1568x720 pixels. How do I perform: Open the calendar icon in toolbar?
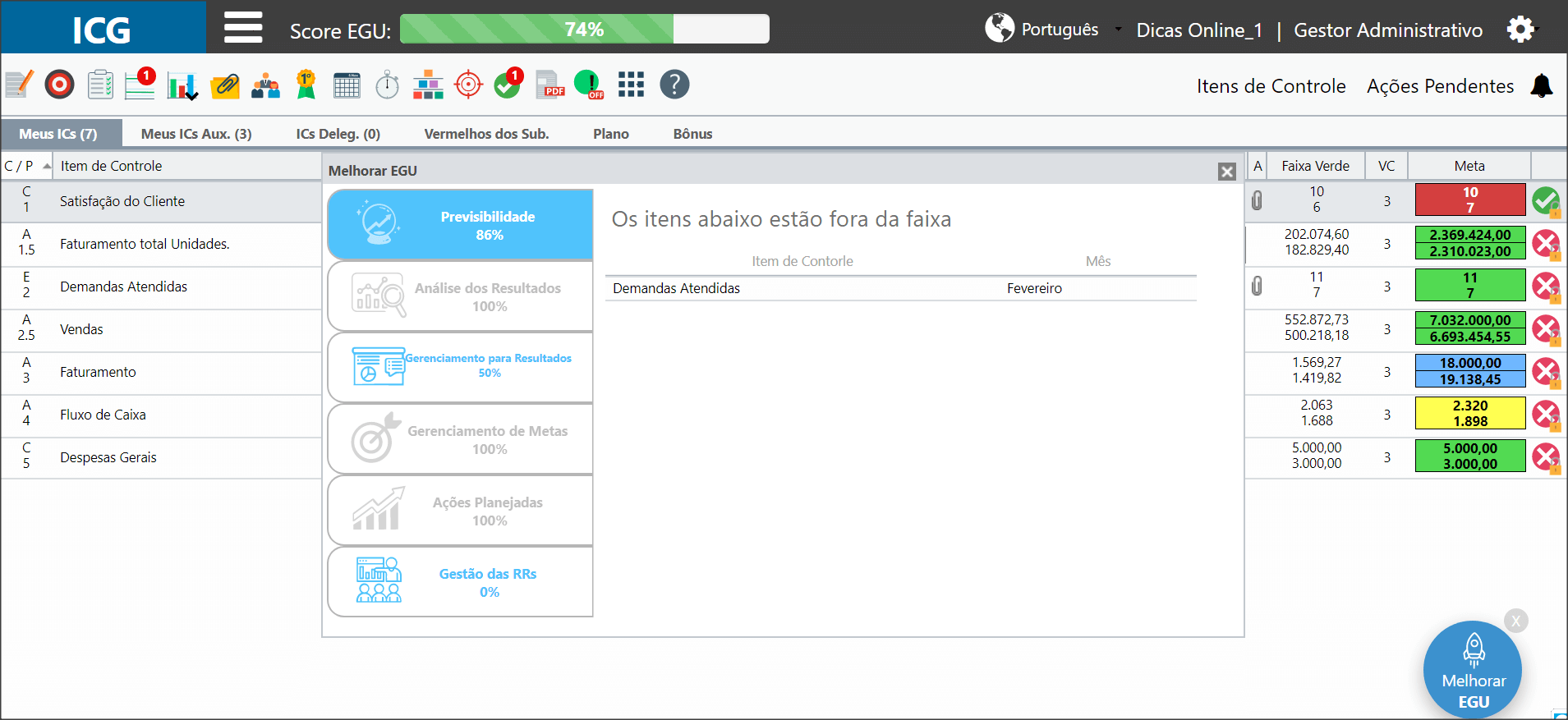click(347, 85)
